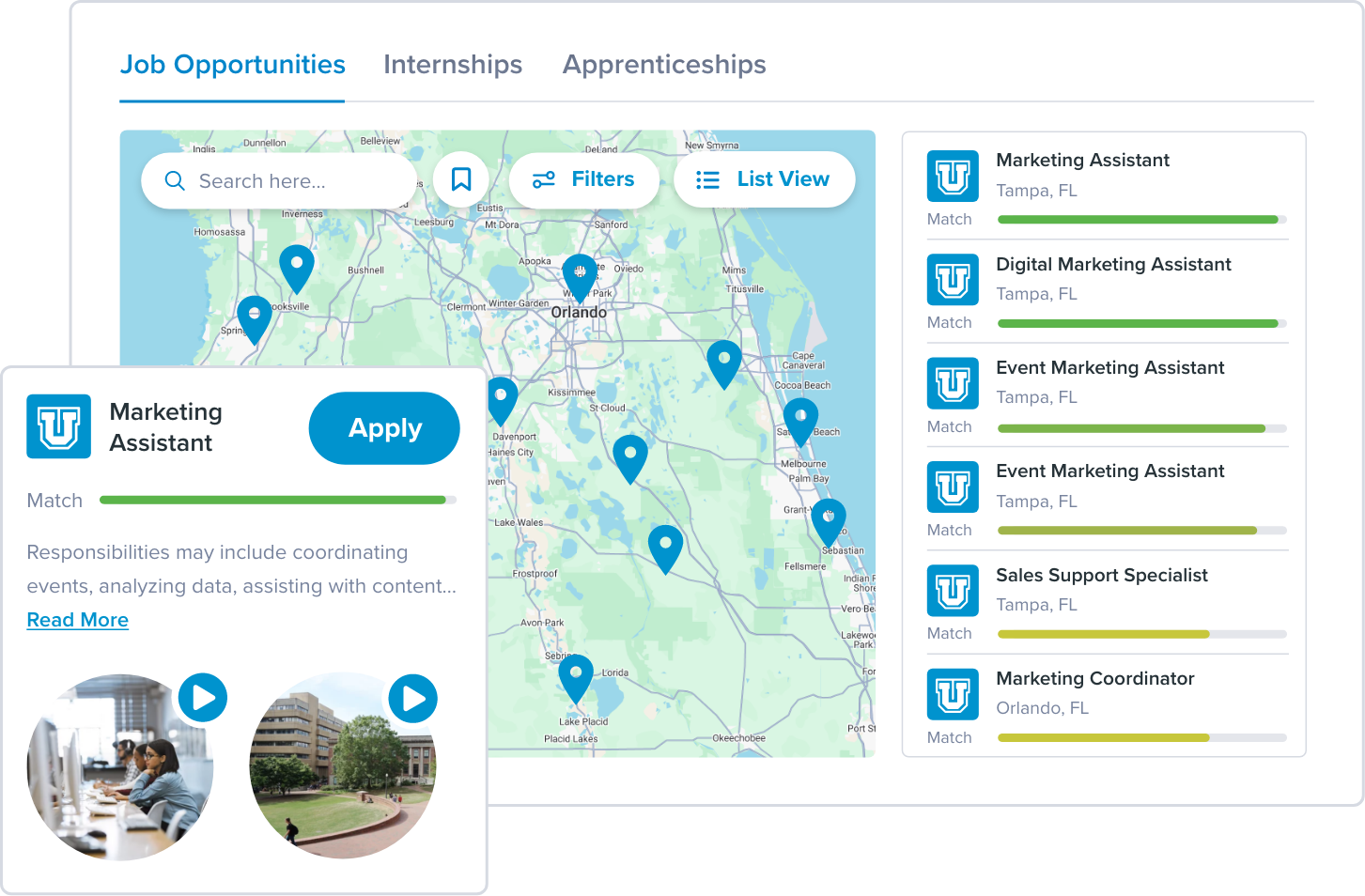This screenshot has width=1365, height=896.
Task: Switch to the Internships tab
Action: 453,65
